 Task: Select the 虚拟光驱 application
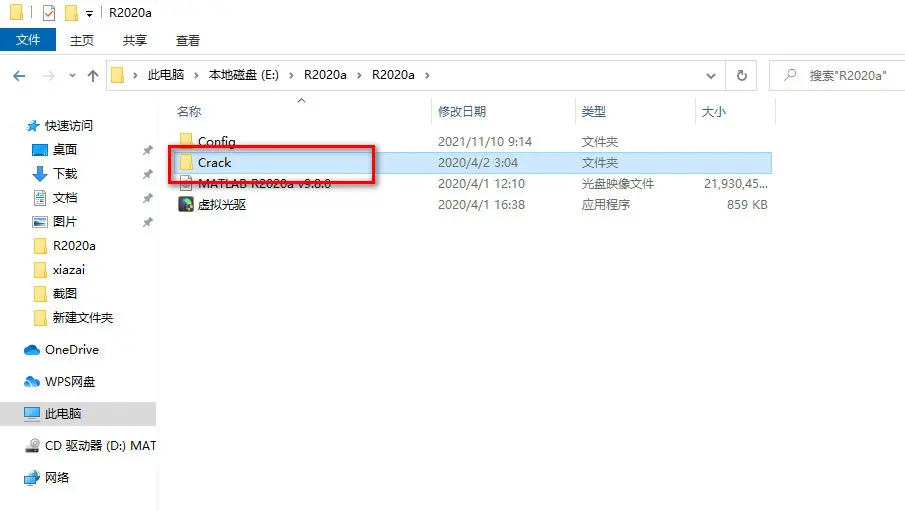222,204
